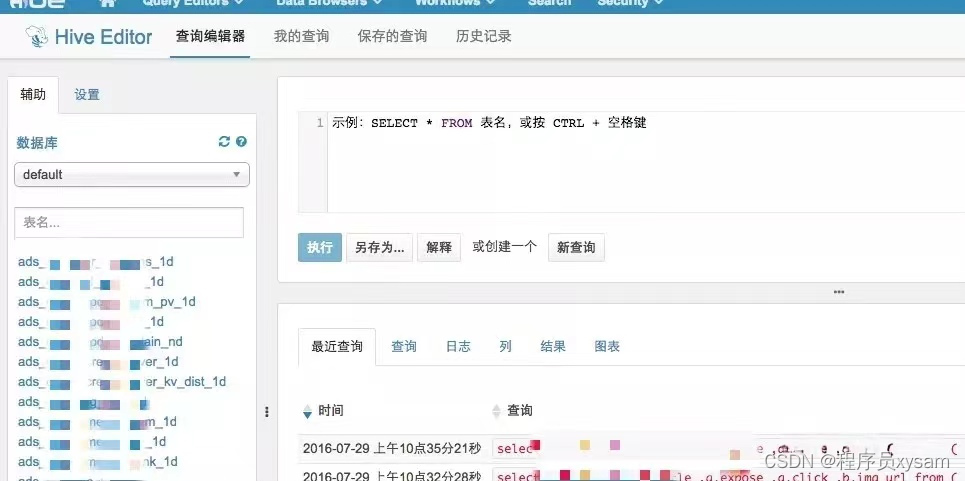Click the 另存为... button
Viewport: 965px width, 481px height.
pyautogui.click(x=380, y=247)
